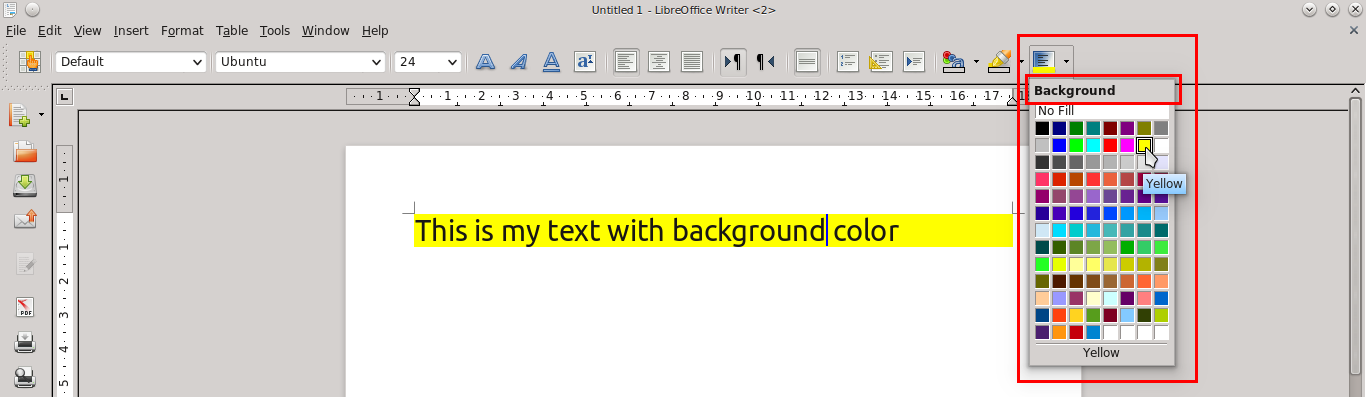
Task: Open the Table menu
Action: coord(232,31)
